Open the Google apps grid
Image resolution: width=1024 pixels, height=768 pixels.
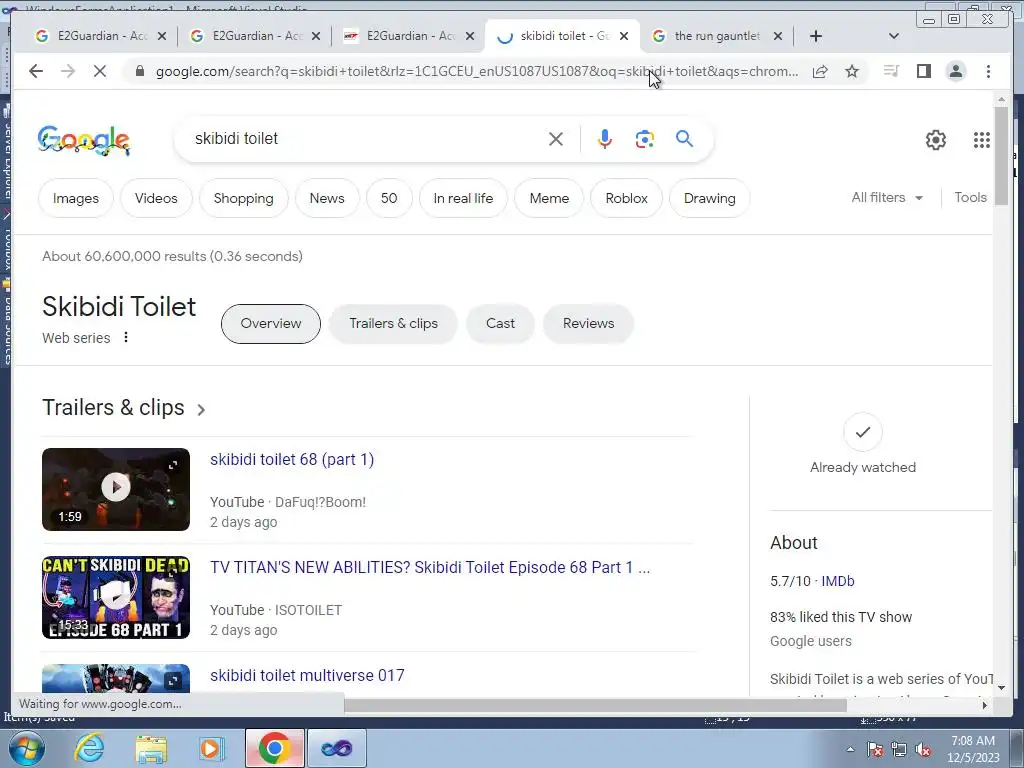click(x=982, y=140)
